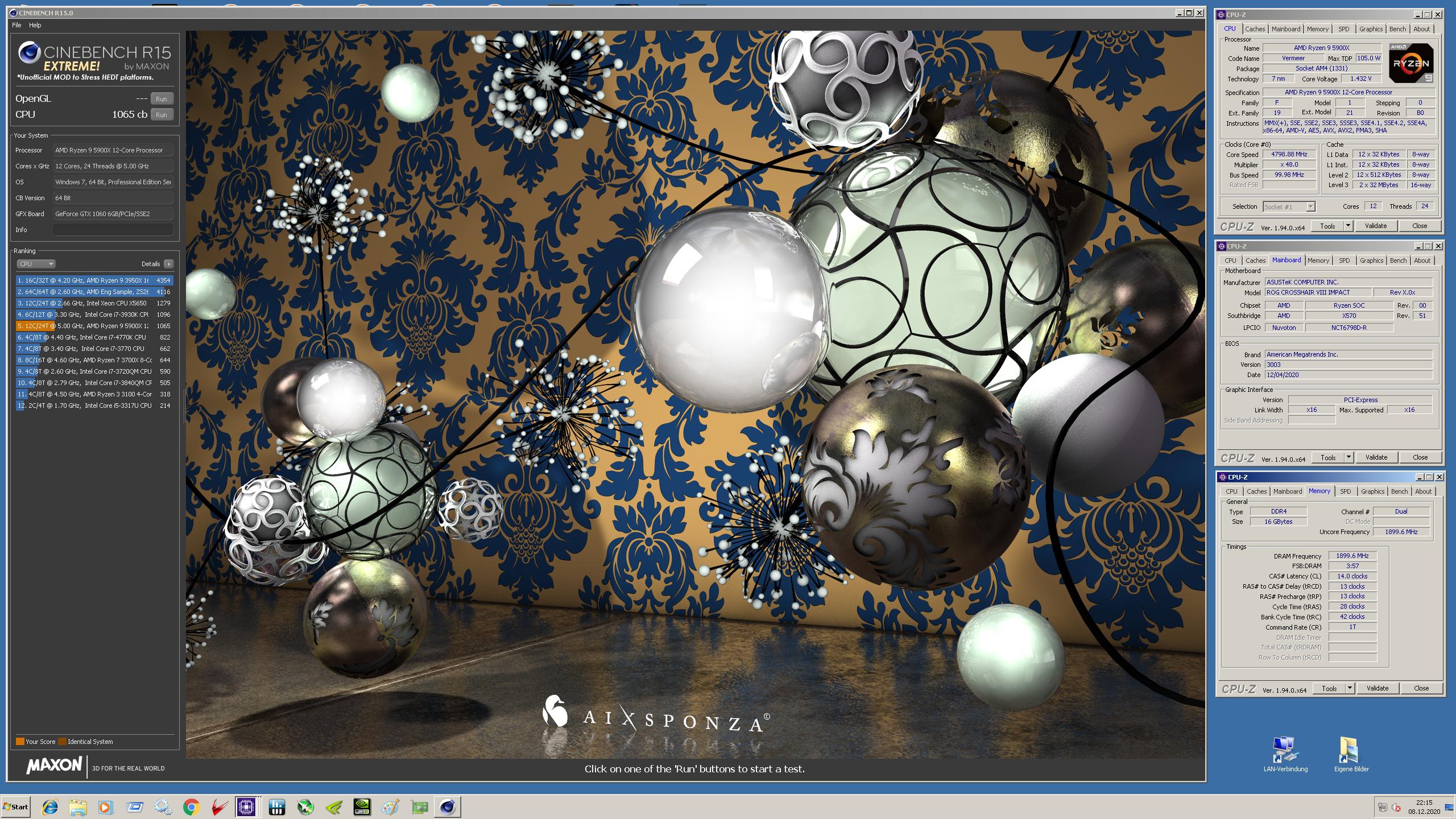Run the CPU benchmark test
Screen dimensions: 1456x819
click(x=162, y=114)
